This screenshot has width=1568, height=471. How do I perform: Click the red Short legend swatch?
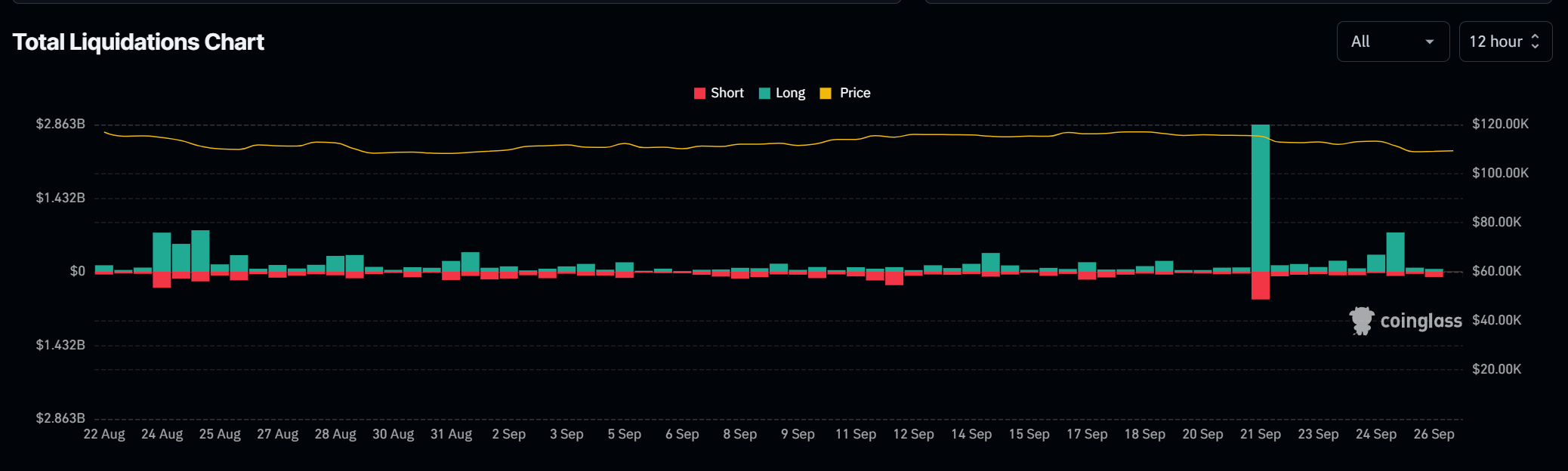699,93
